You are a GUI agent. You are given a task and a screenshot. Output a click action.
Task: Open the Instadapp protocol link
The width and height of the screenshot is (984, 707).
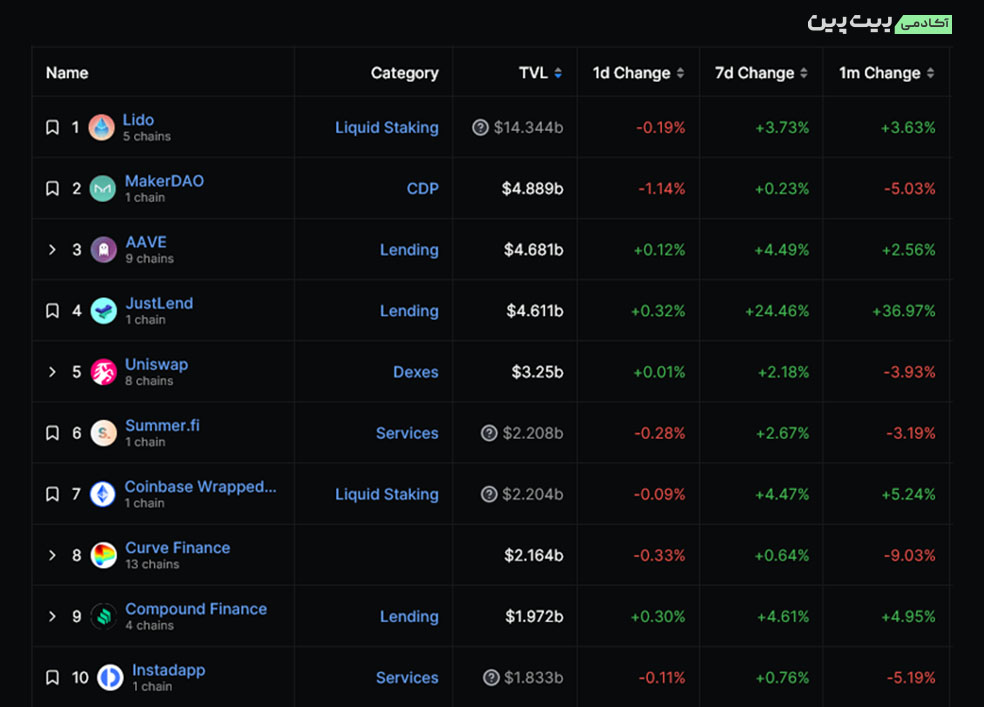(169, 670)
